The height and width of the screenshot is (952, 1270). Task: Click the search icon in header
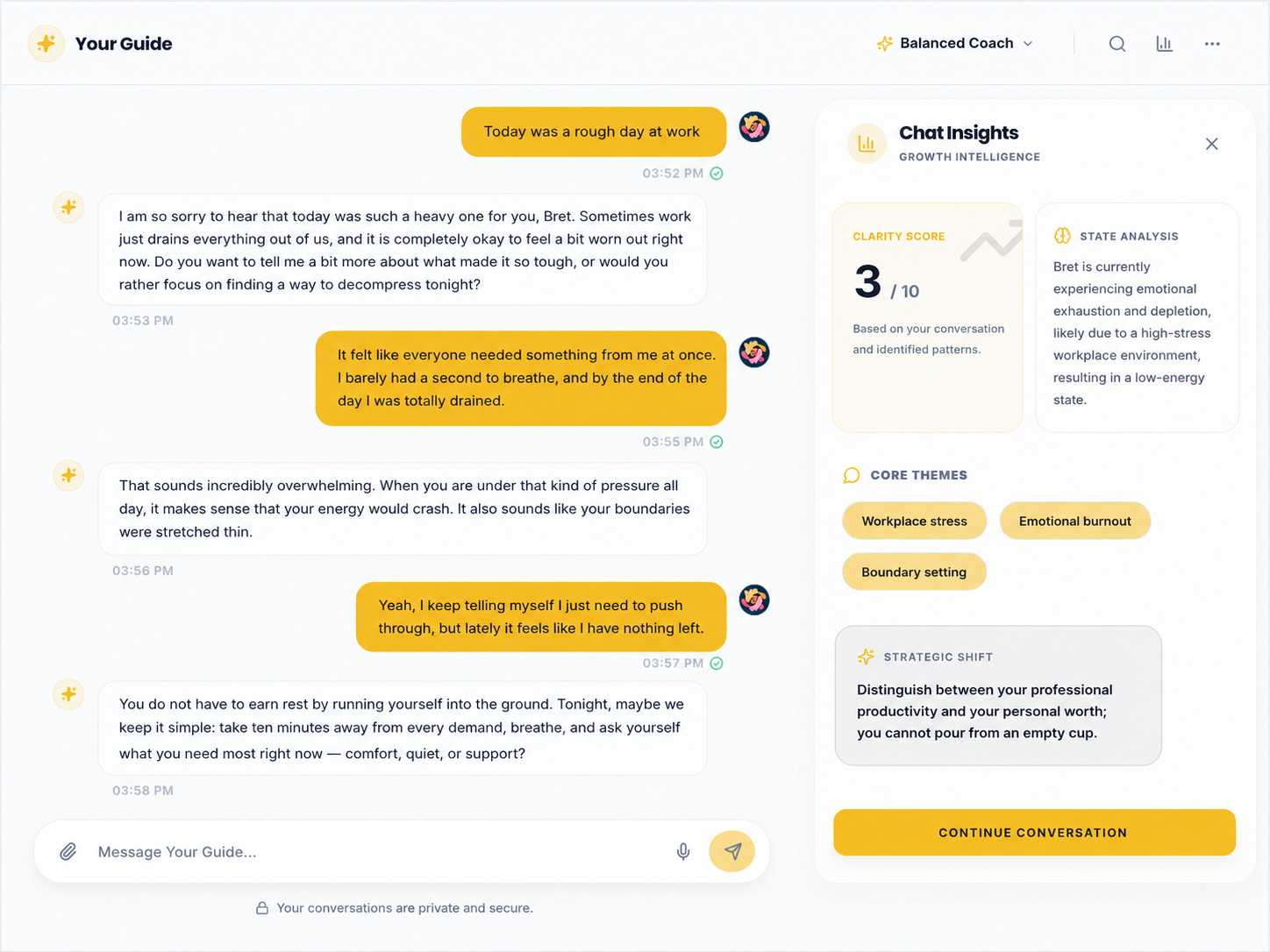point(1117,44)
